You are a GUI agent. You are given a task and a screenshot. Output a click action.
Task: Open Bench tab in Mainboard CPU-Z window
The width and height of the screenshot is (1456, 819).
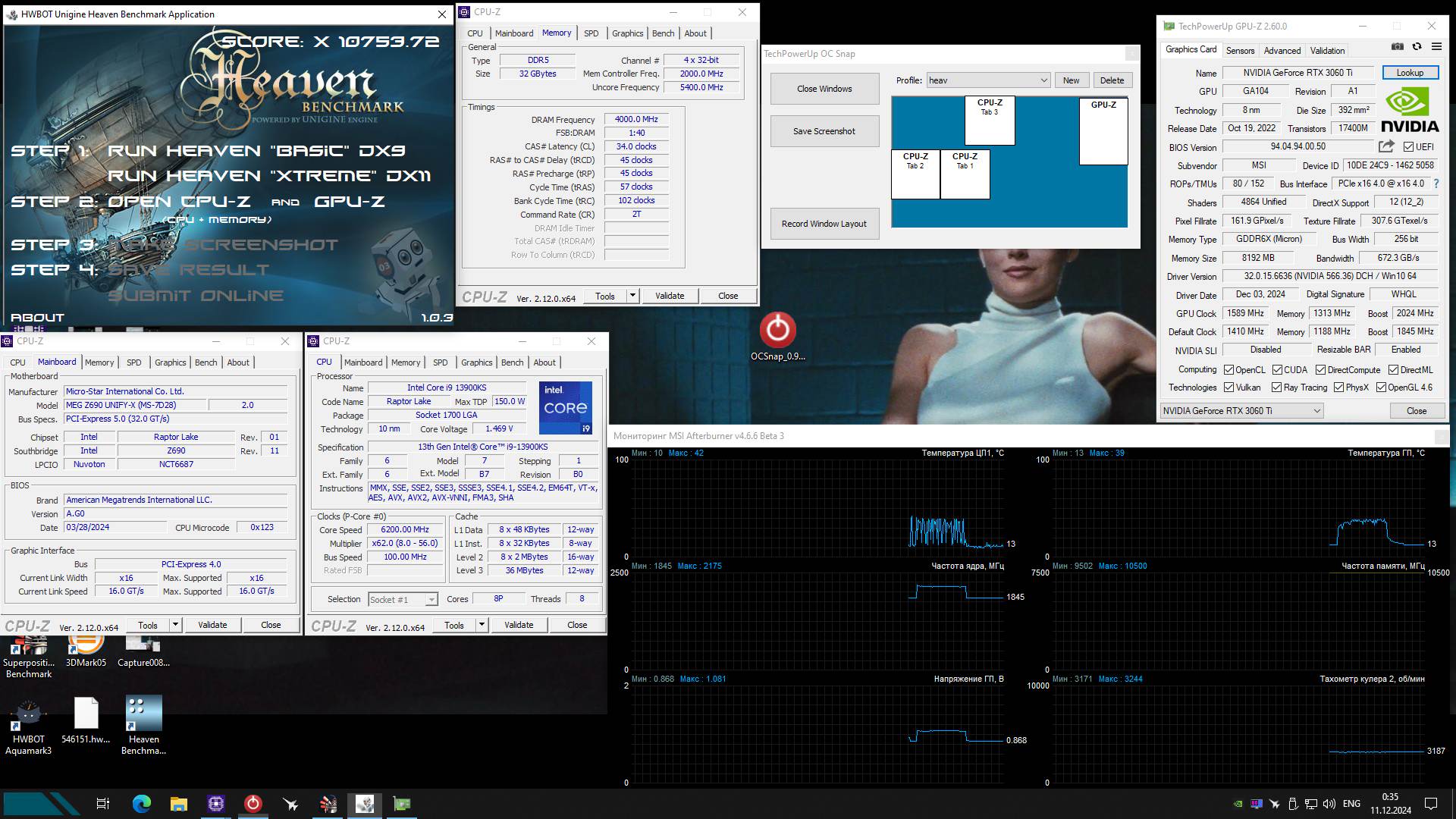(x=206, y=362)
